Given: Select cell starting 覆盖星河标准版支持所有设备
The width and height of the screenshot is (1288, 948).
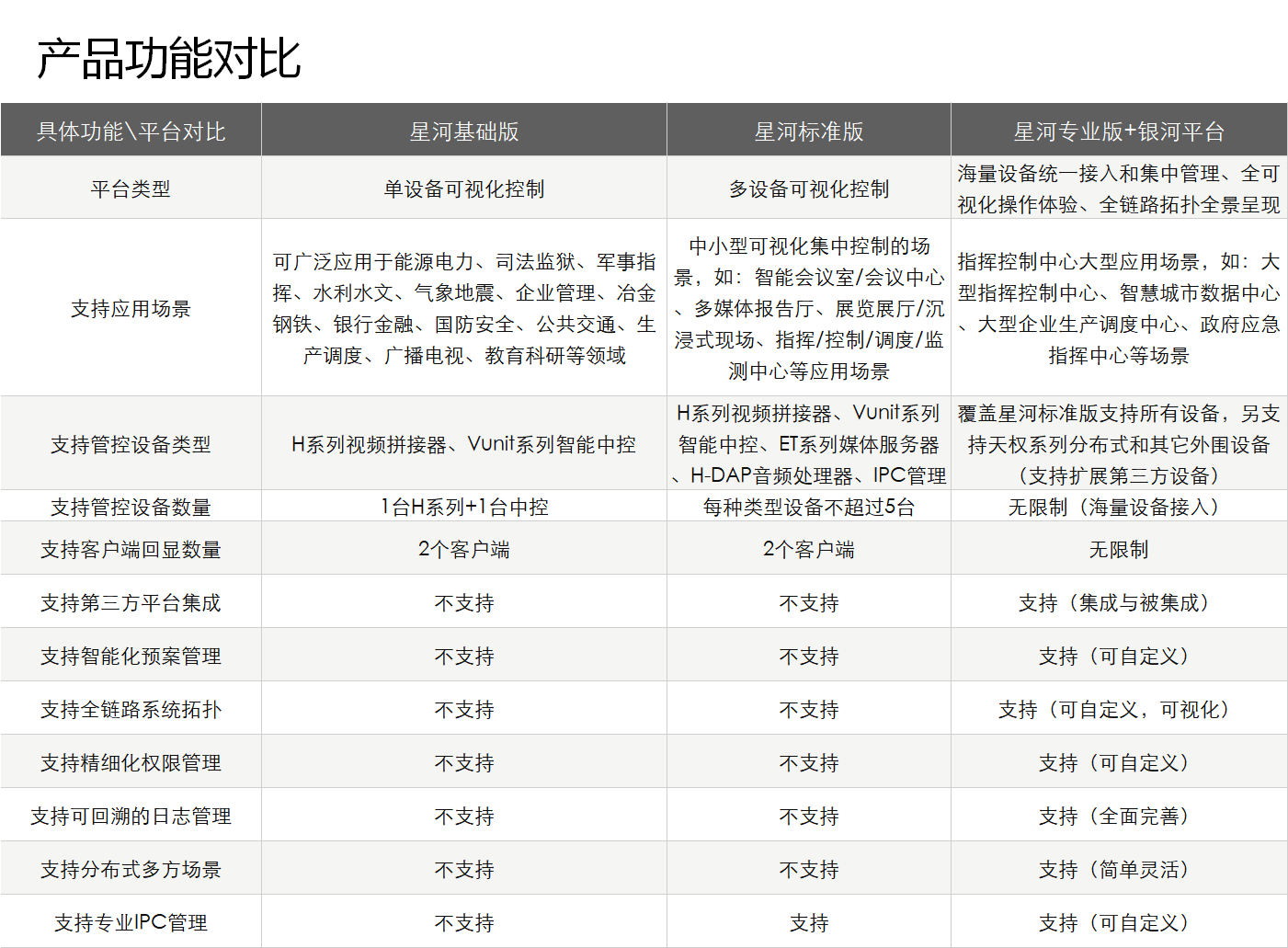Looking at the screenshot, I should point(1119,445).
